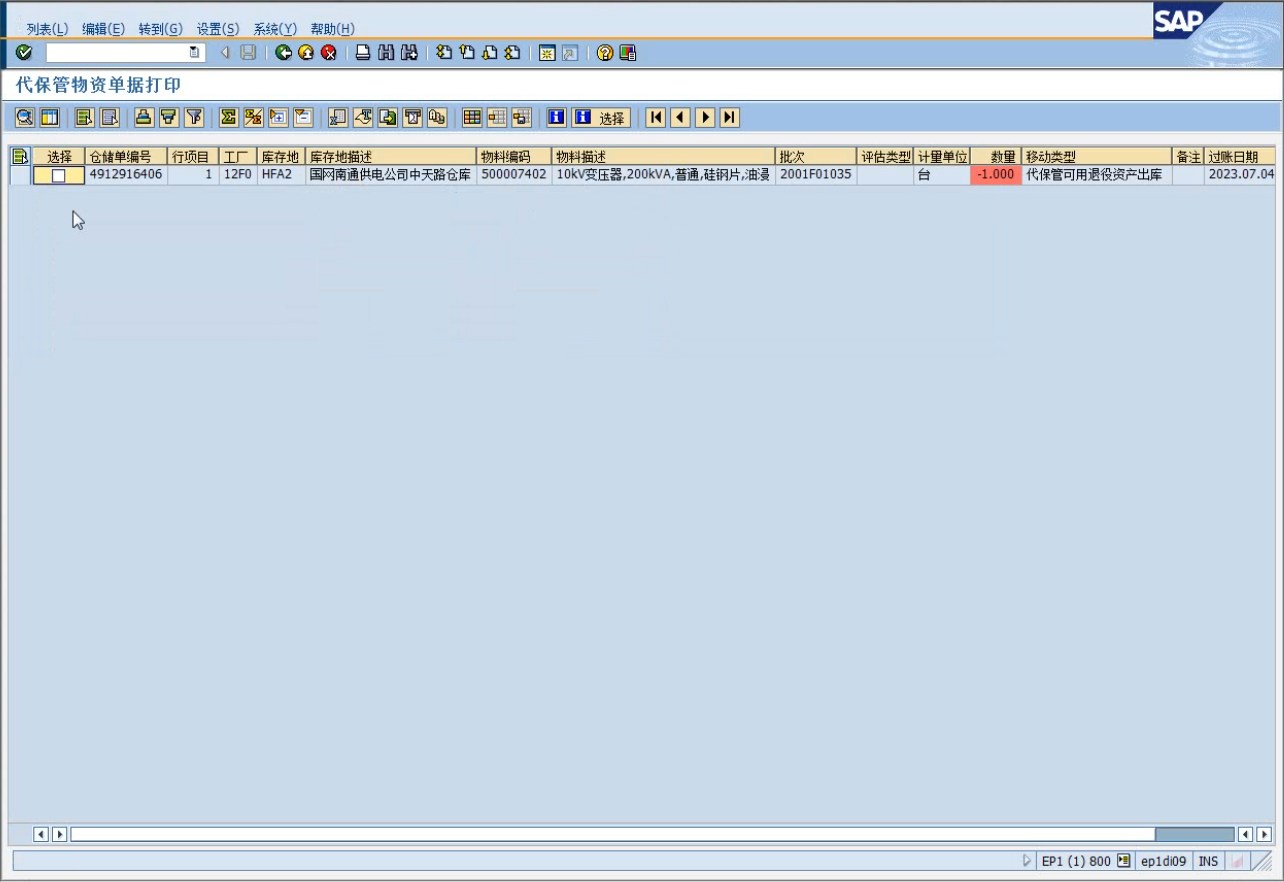Image resolution: width=1284 pixels, height=882 pixels.
Task: Click the Sum total sigma icon
Action: 229,118
